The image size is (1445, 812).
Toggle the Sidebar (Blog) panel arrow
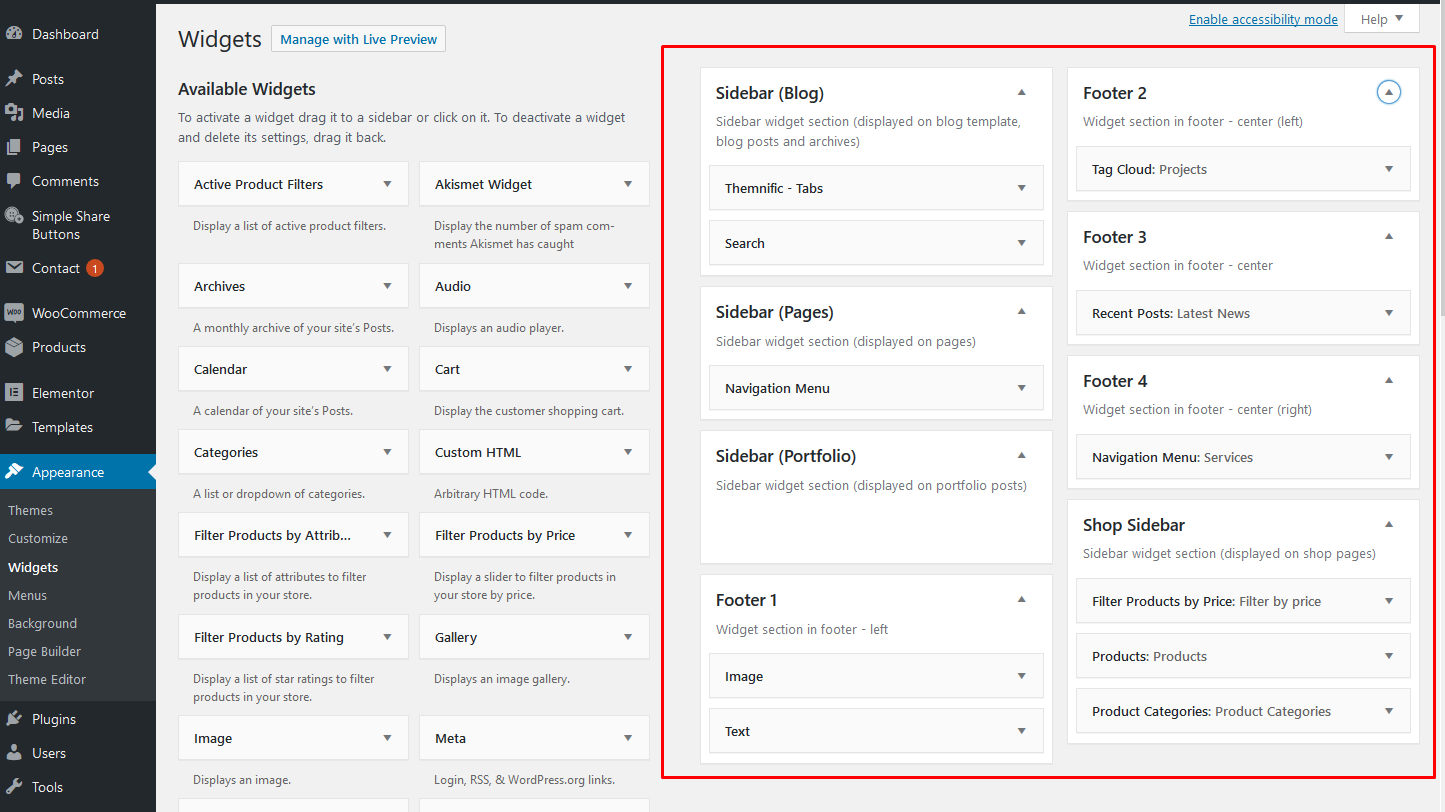pyautogui.click(x=1021, y=93)
